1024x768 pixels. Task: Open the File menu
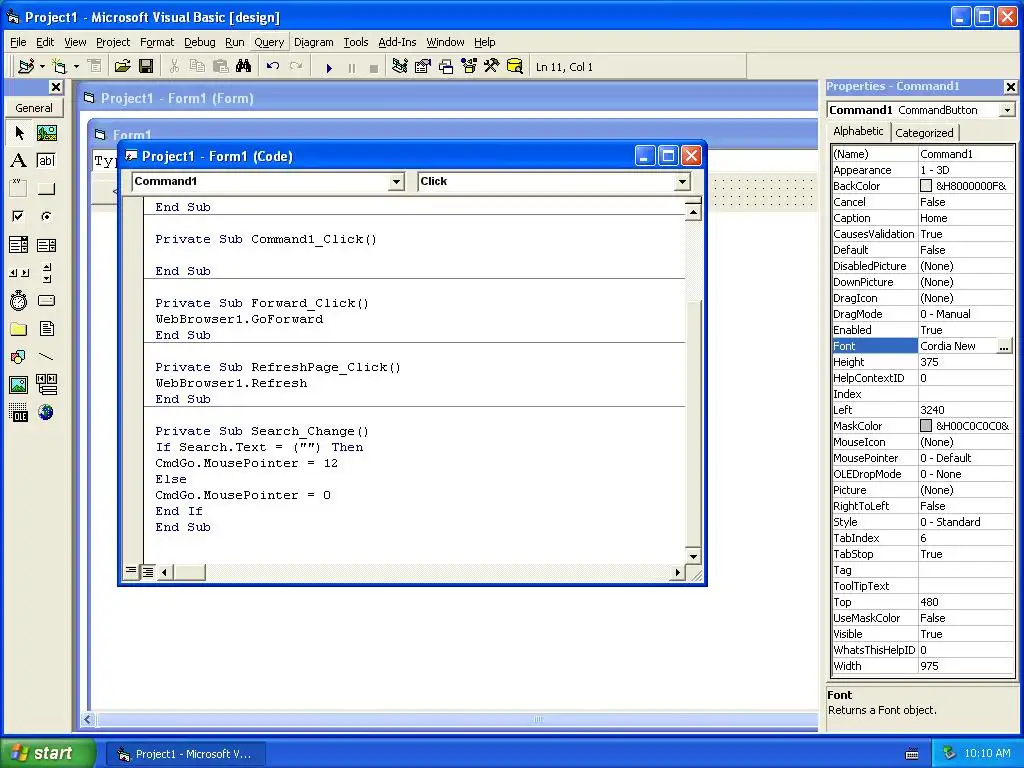point(18,42)
